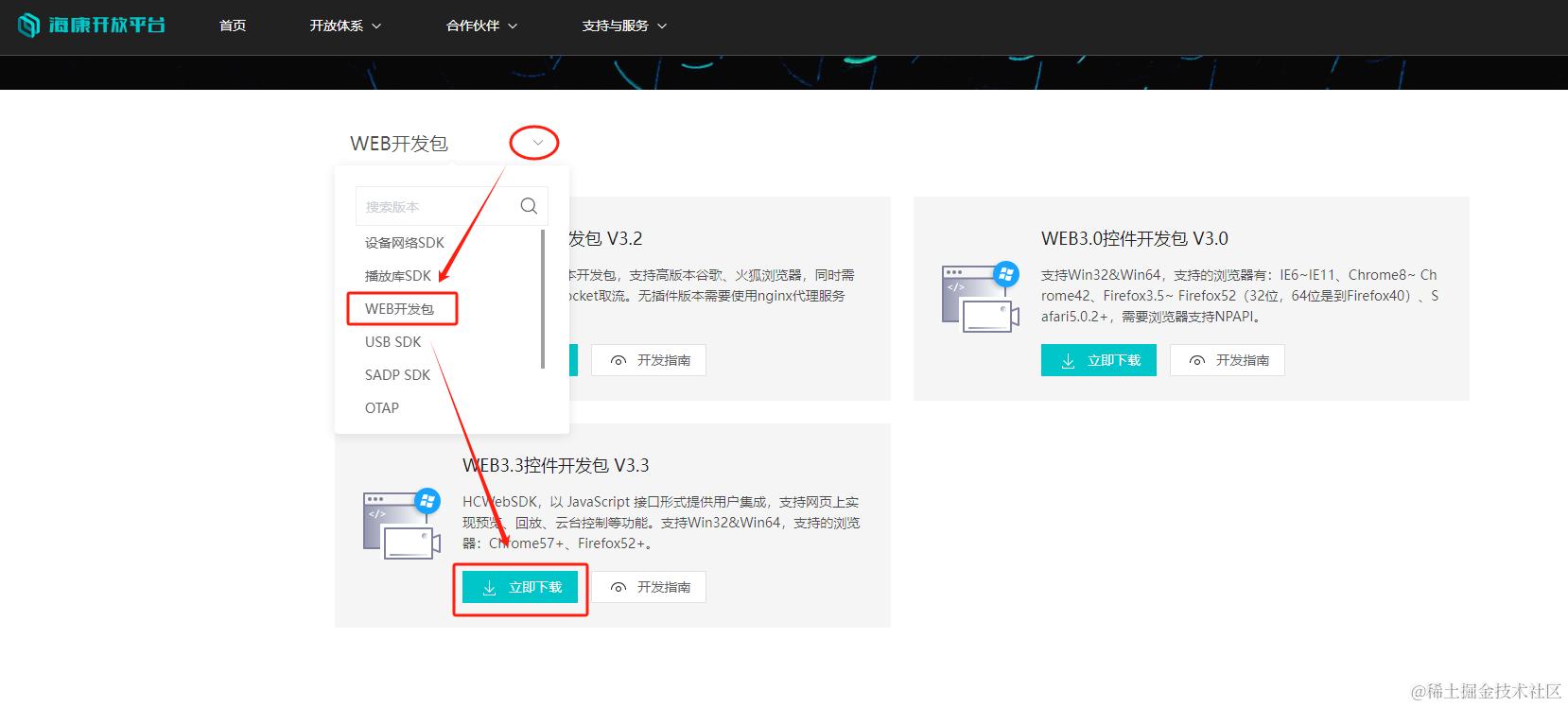Select USB SDK in the list
This screenshot has height=707, width=1568.
[393, 341]
